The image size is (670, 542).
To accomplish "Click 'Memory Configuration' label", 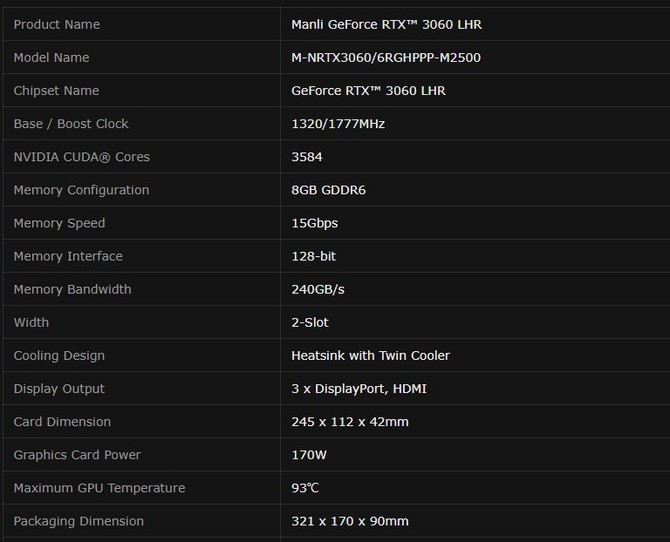I will (82, 190).
